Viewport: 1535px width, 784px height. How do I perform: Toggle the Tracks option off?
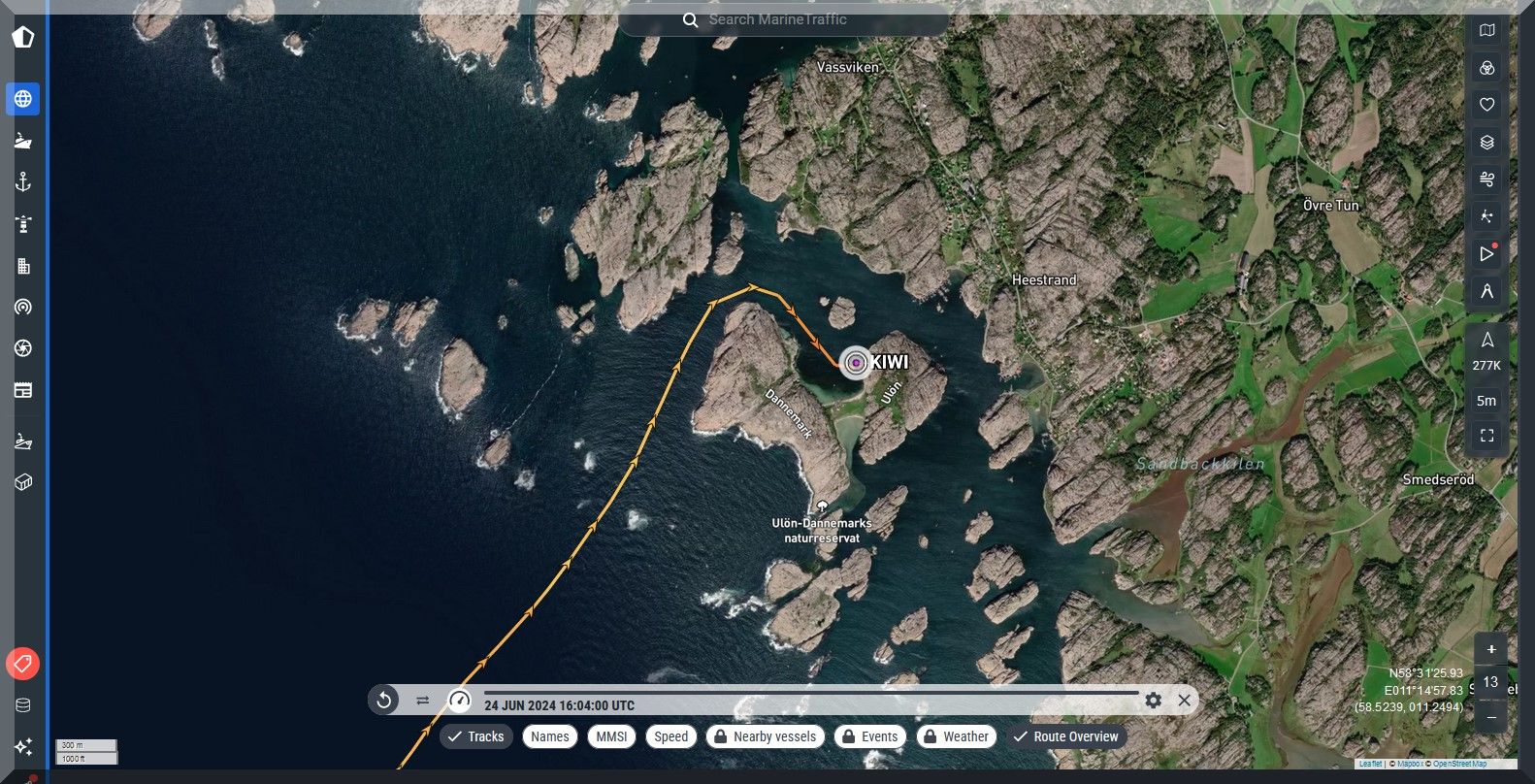475,736
